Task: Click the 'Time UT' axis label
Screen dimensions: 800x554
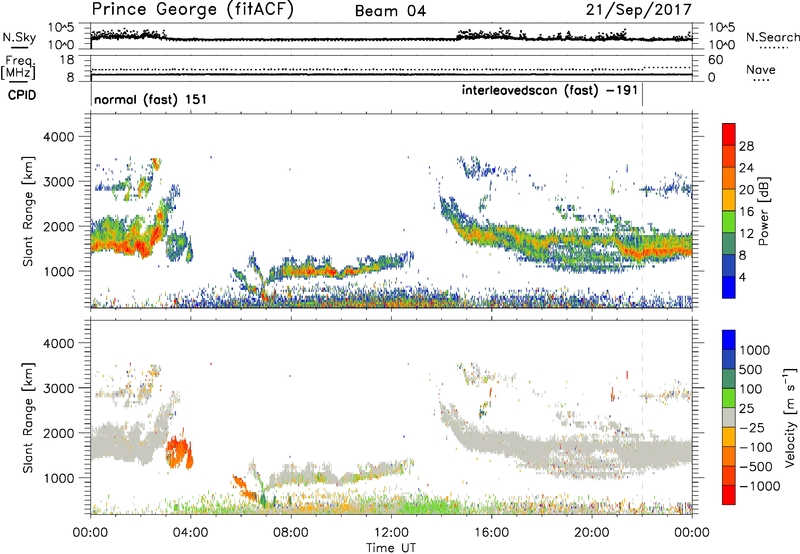Action: 391,547
